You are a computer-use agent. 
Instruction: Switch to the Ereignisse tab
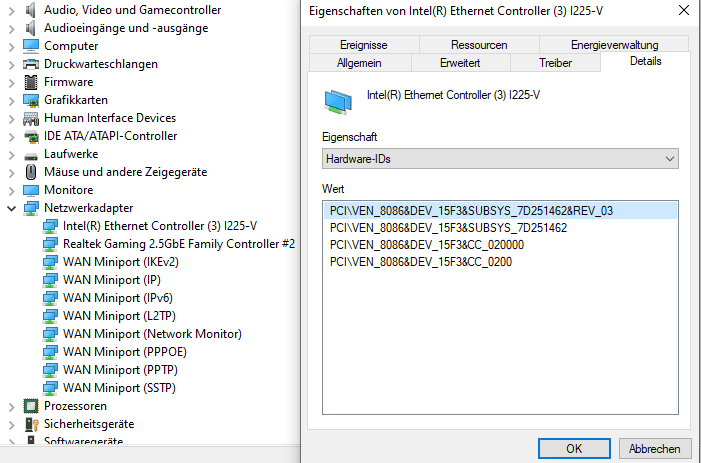coord(363,45)
